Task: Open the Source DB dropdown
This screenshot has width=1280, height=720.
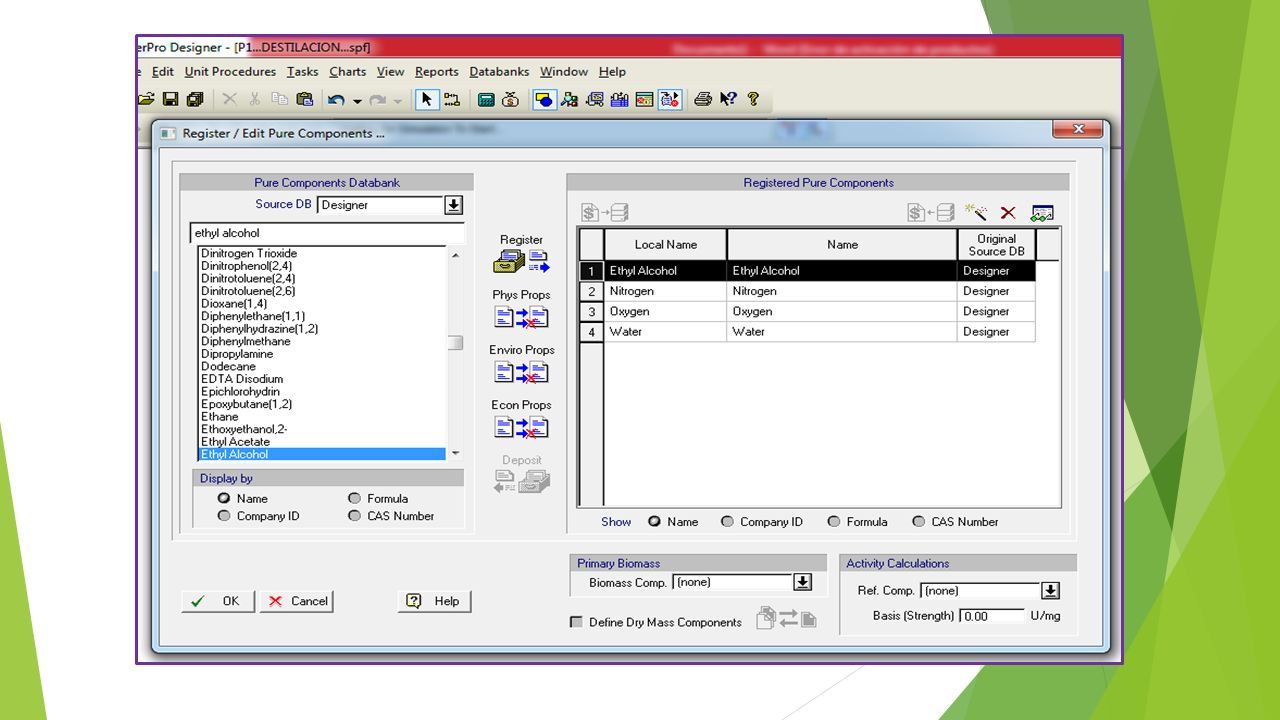Action: coord(453,205)
